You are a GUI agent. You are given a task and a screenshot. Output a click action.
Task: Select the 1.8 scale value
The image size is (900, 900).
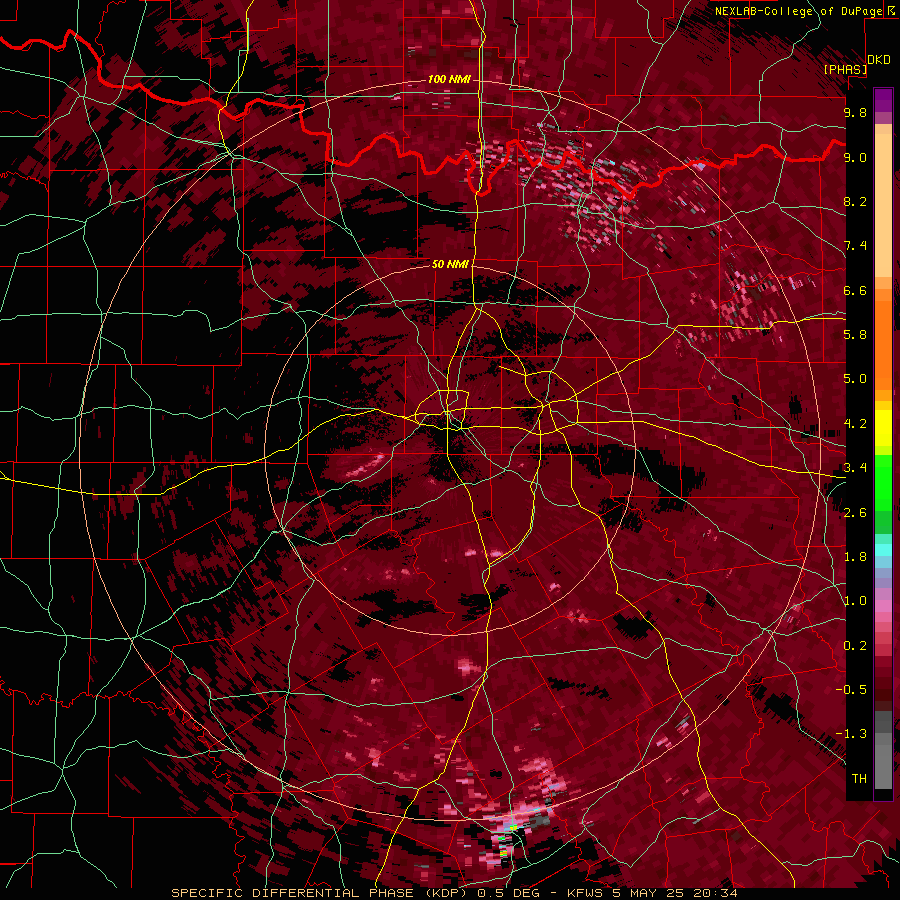point(855,557)
